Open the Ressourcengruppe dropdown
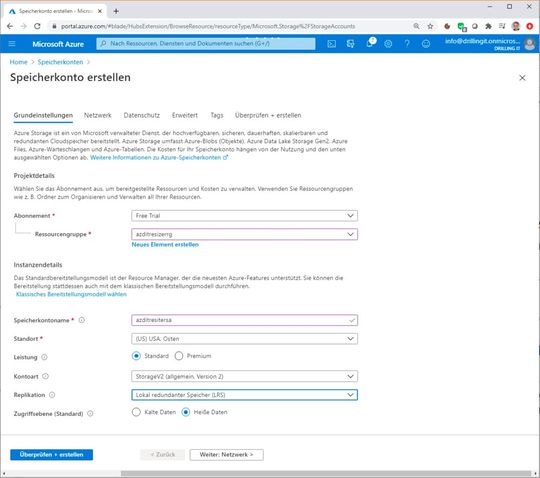The height and width of the screenshot is (478, 540). click(245, 234)
